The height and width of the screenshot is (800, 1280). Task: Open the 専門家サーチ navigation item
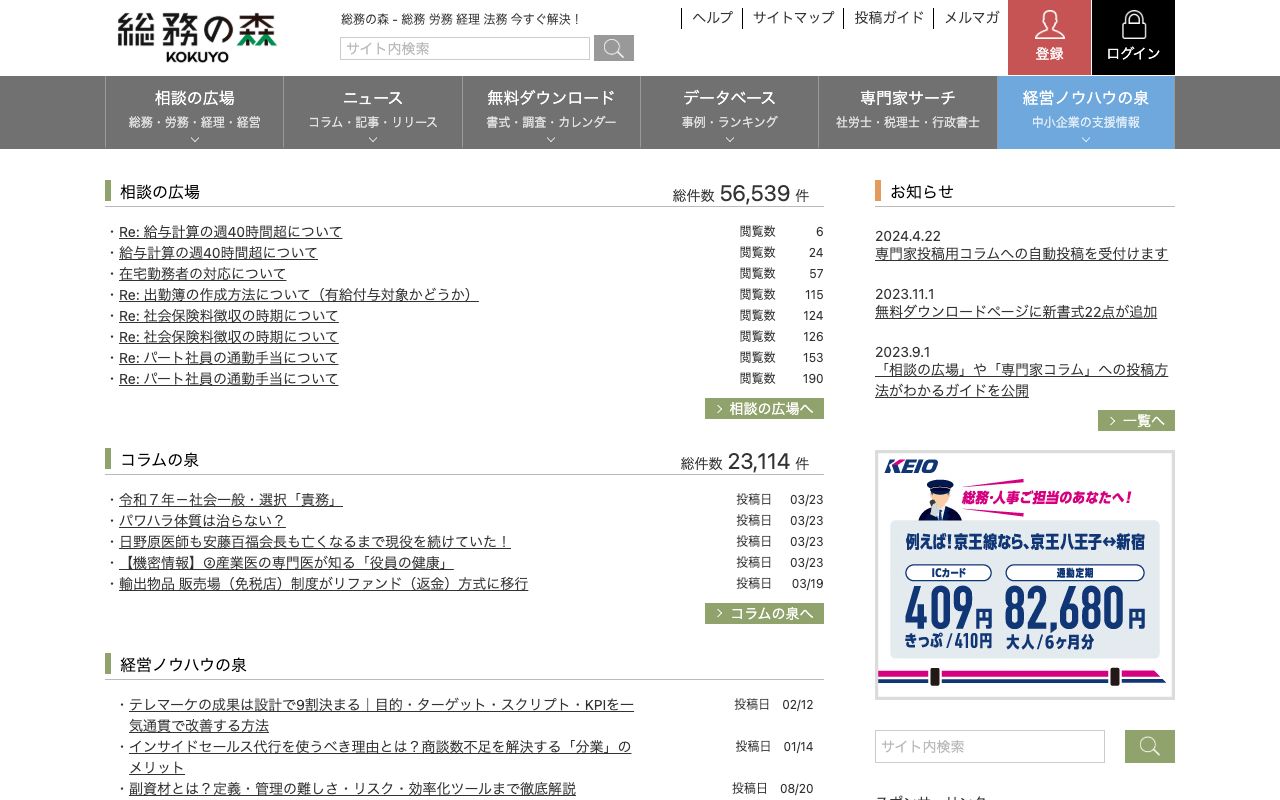[x=908, y=98]
